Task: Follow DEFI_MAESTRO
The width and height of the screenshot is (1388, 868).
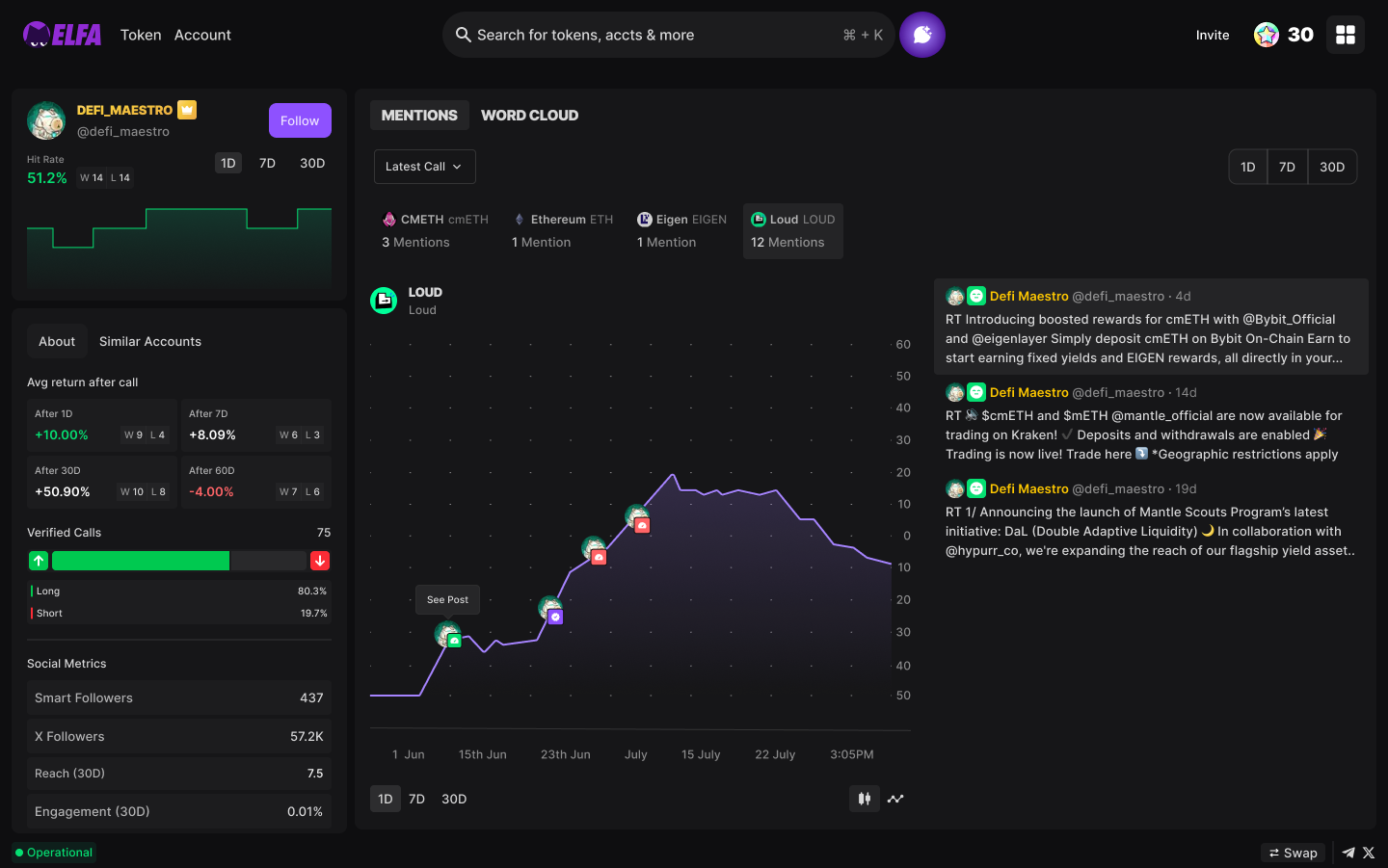Action: [x=300, y=120]
